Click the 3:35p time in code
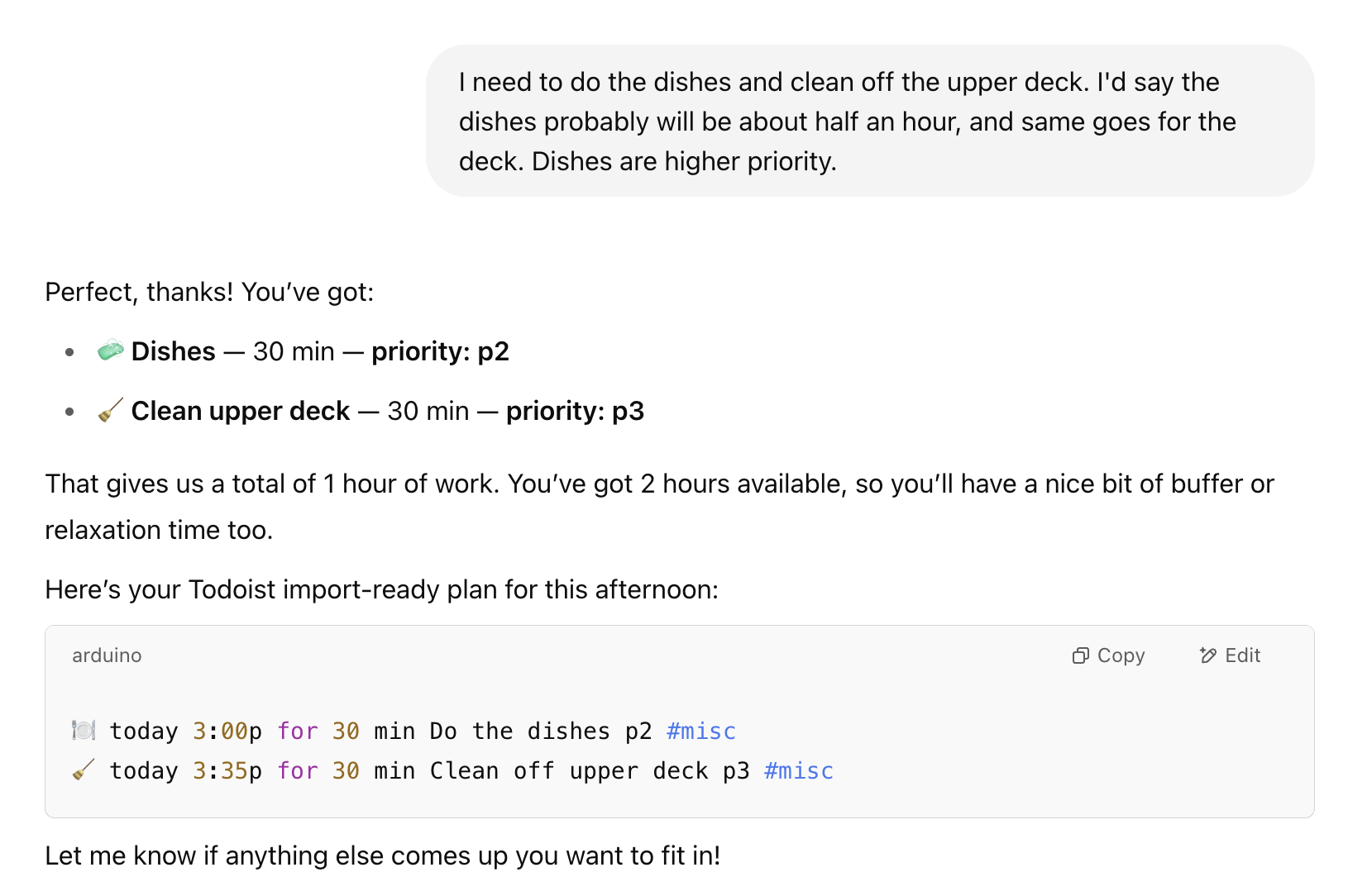The image size is (1348, 896). (x=227, y=770)
